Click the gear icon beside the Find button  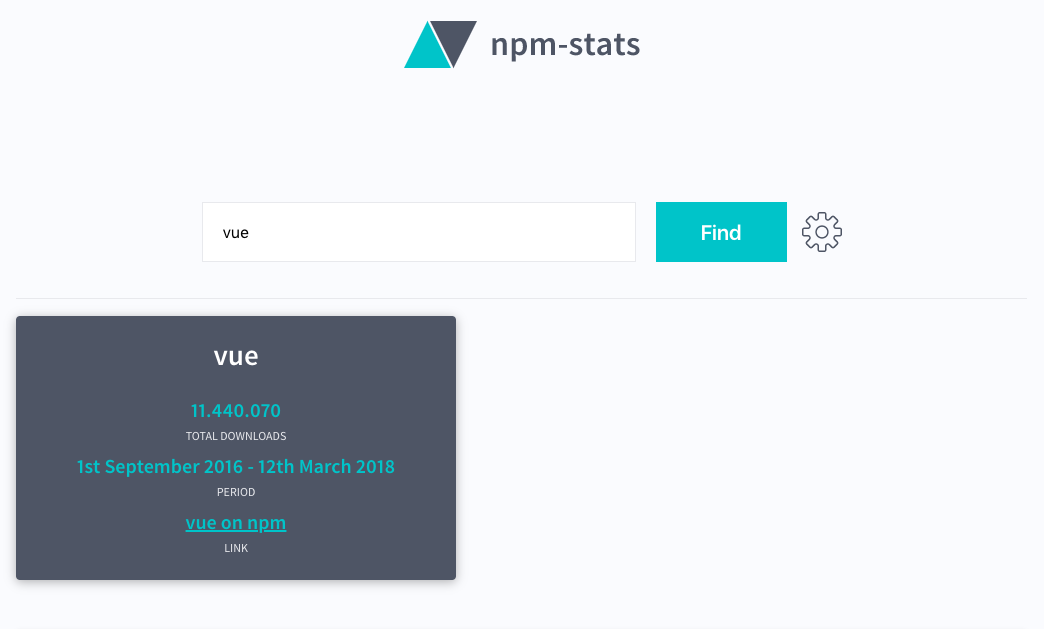pos(821,231)
